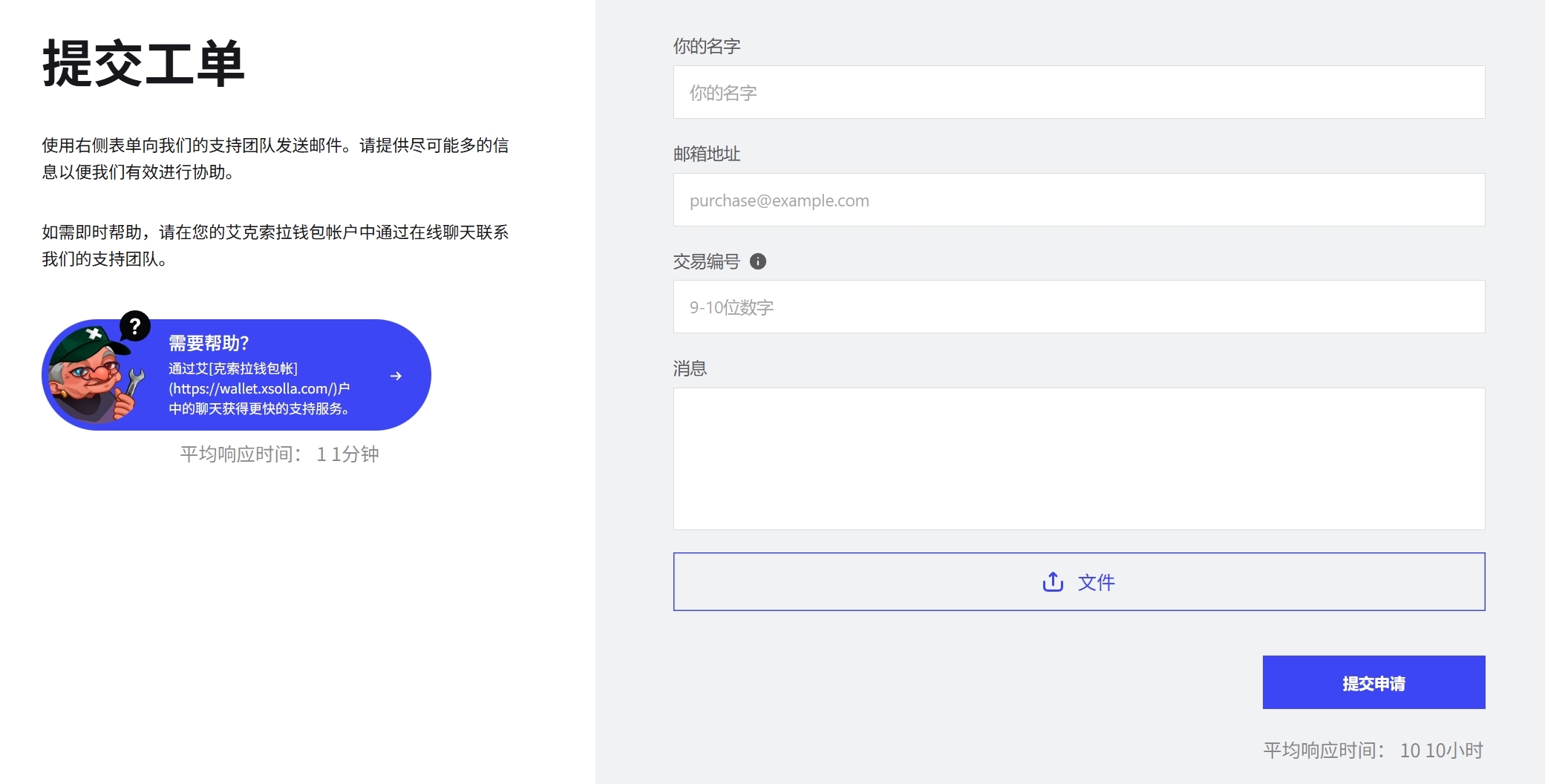Click the transaction ID info icon

(x=758, y=261)
